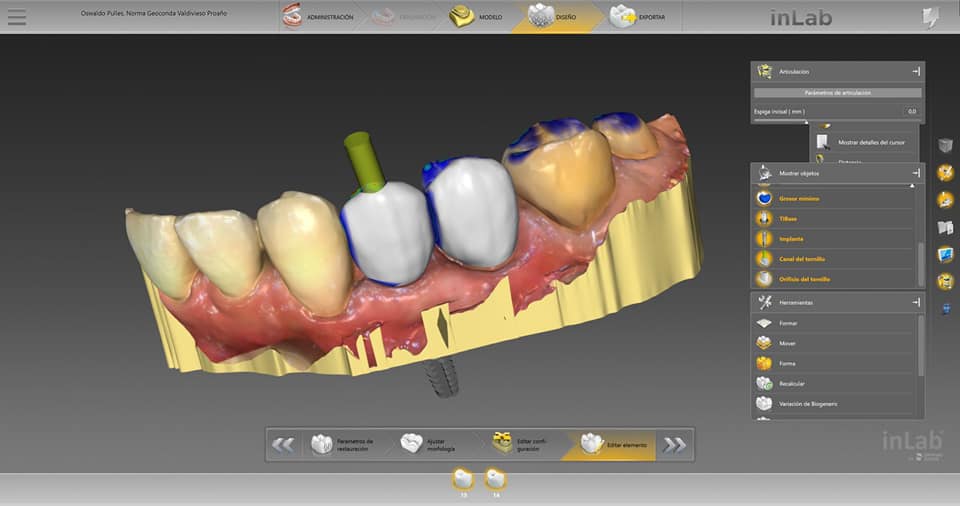
Task: Go to the Modelo phase
Action: point(476,17)
